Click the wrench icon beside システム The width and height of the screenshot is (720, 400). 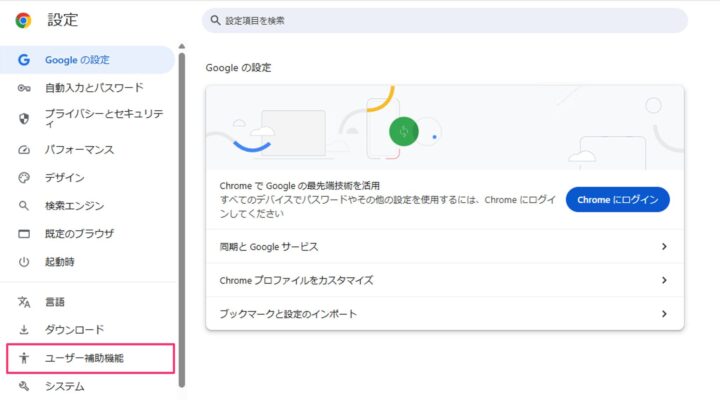click(24, 386)
